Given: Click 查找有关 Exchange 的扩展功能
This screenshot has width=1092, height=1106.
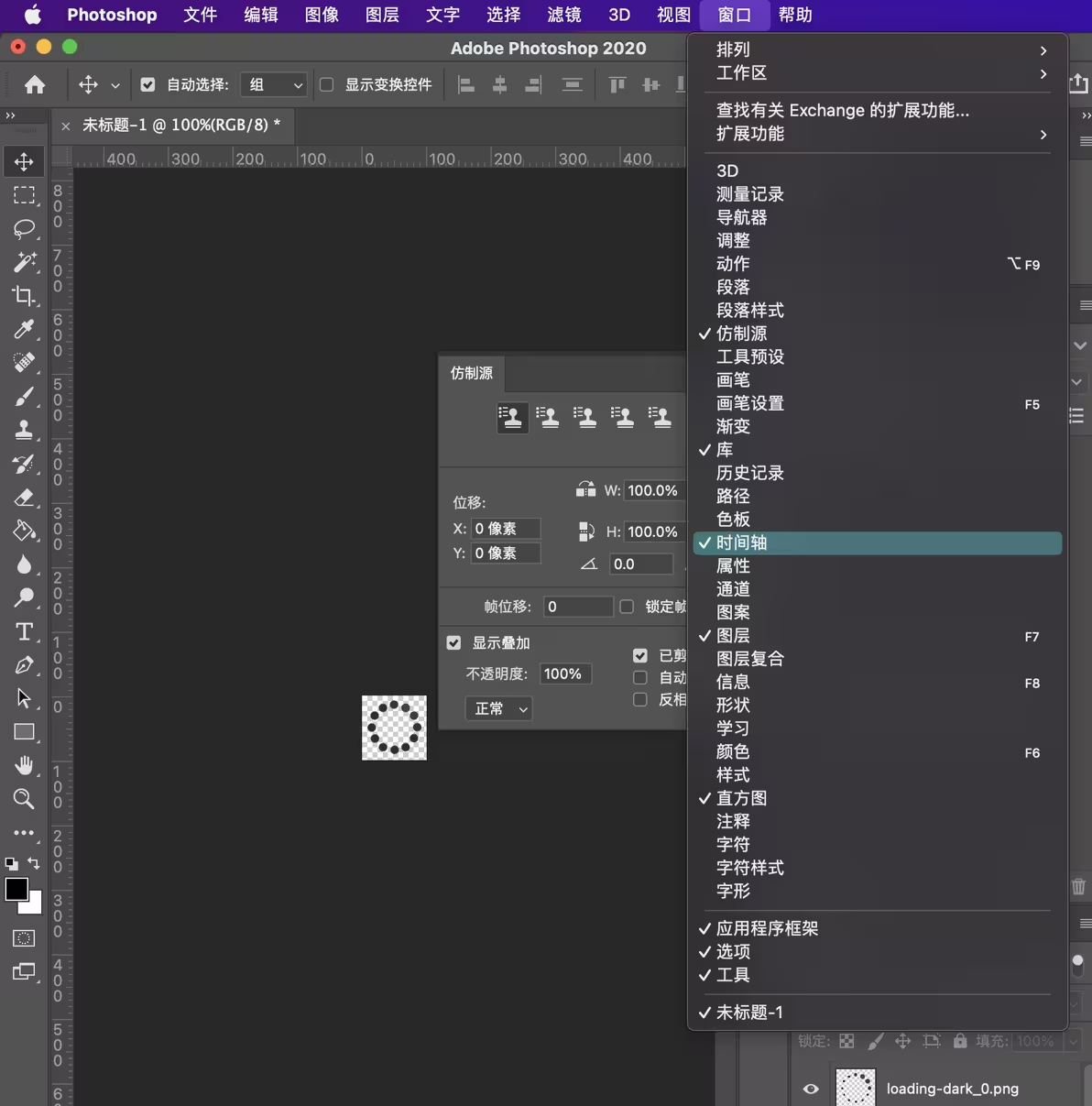Looking at the screenshot, I should (x=843, y=110).
